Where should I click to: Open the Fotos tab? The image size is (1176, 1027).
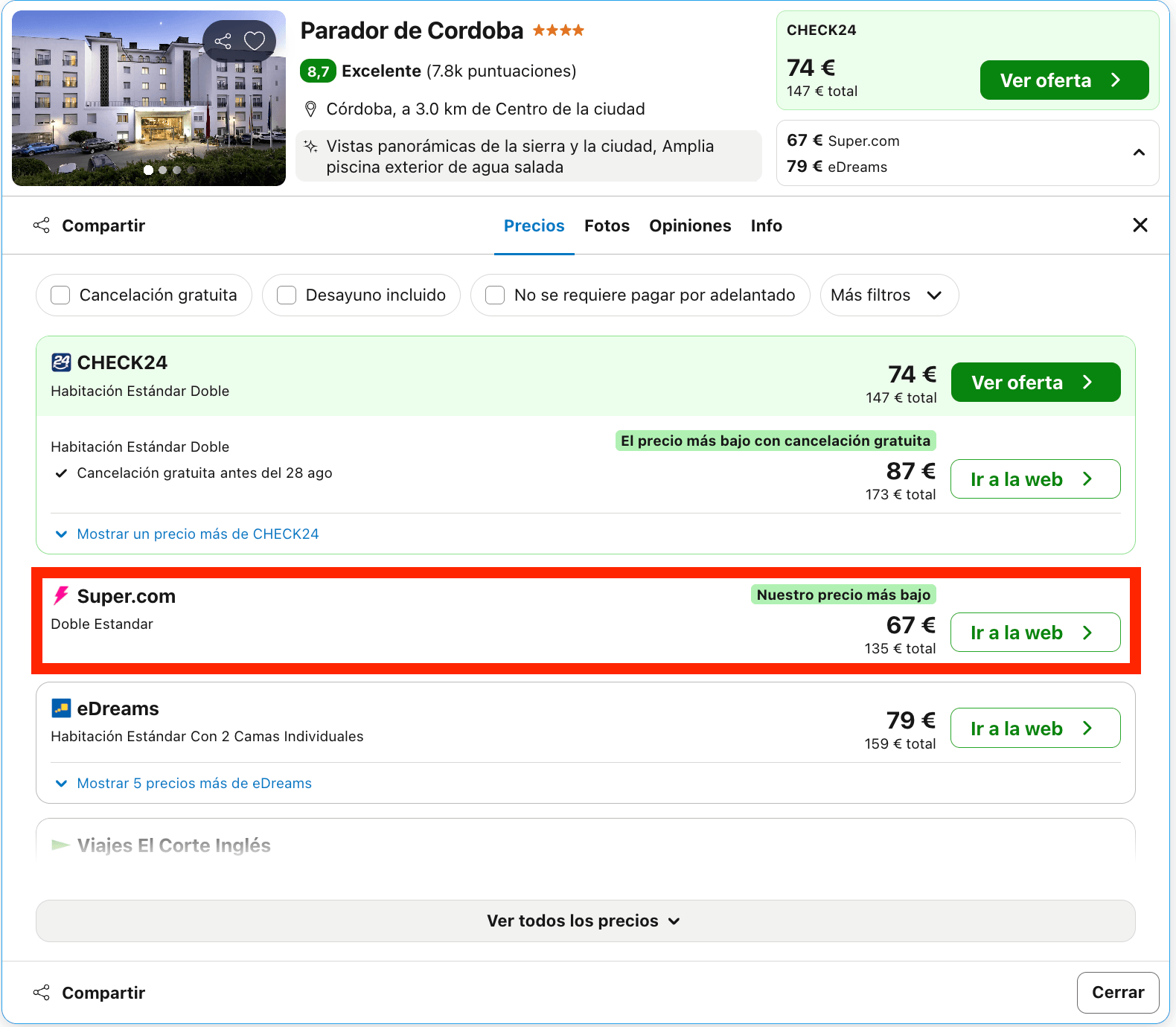(607, 225)
